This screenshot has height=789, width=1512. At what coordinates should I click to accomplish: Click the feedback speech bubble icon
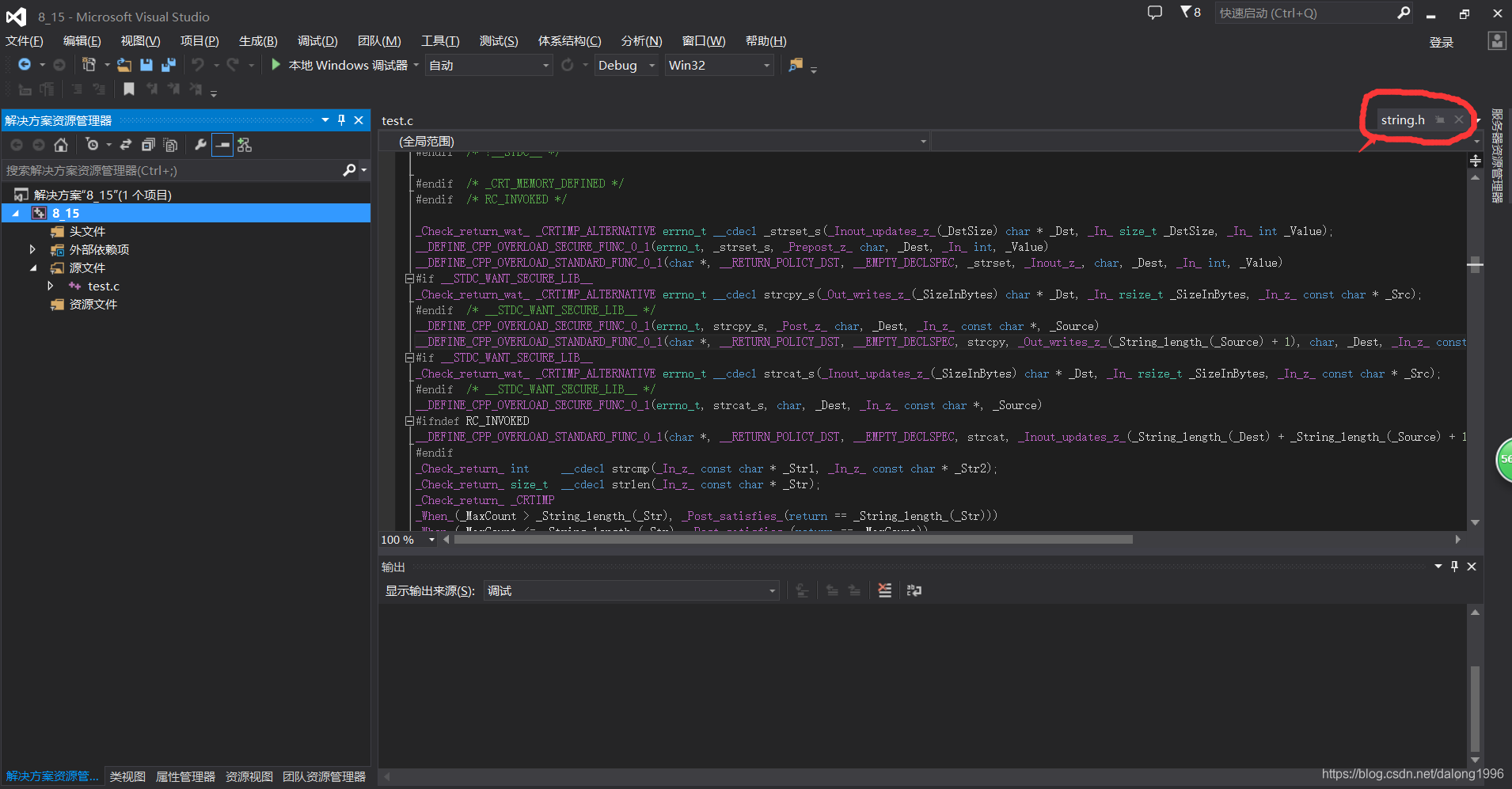click(1155, 13)
